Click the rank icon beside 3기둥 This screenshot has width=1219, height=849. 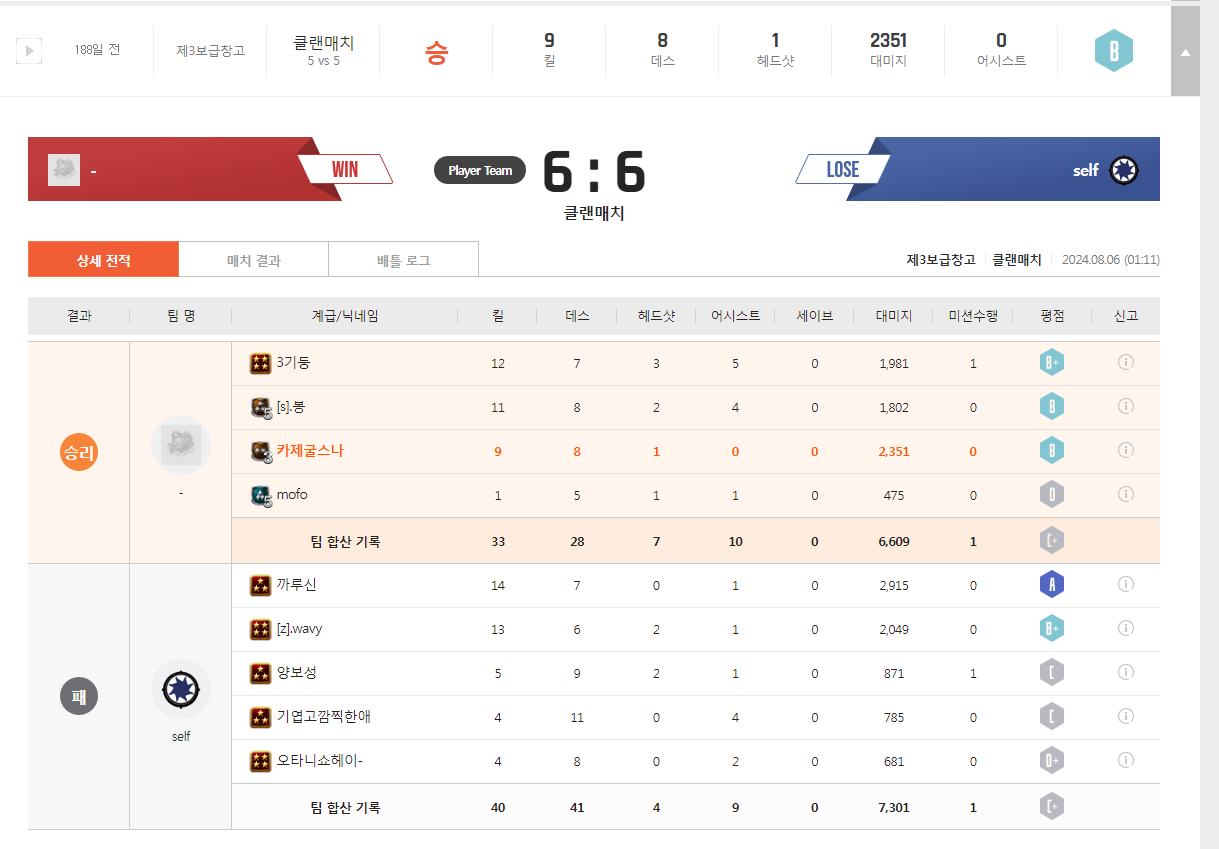pos(260,363)
